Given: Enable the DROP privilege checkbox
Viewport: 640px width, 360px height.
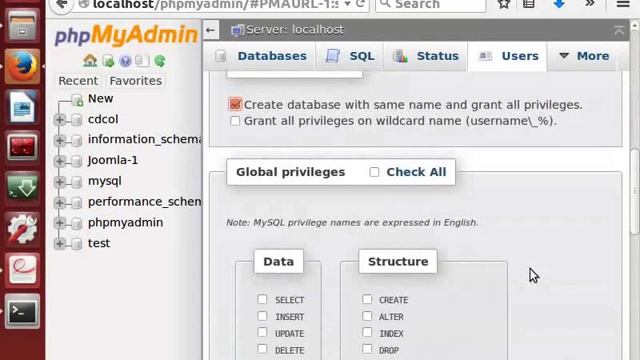Looking at the screenshot, I should tap(367, 349).
